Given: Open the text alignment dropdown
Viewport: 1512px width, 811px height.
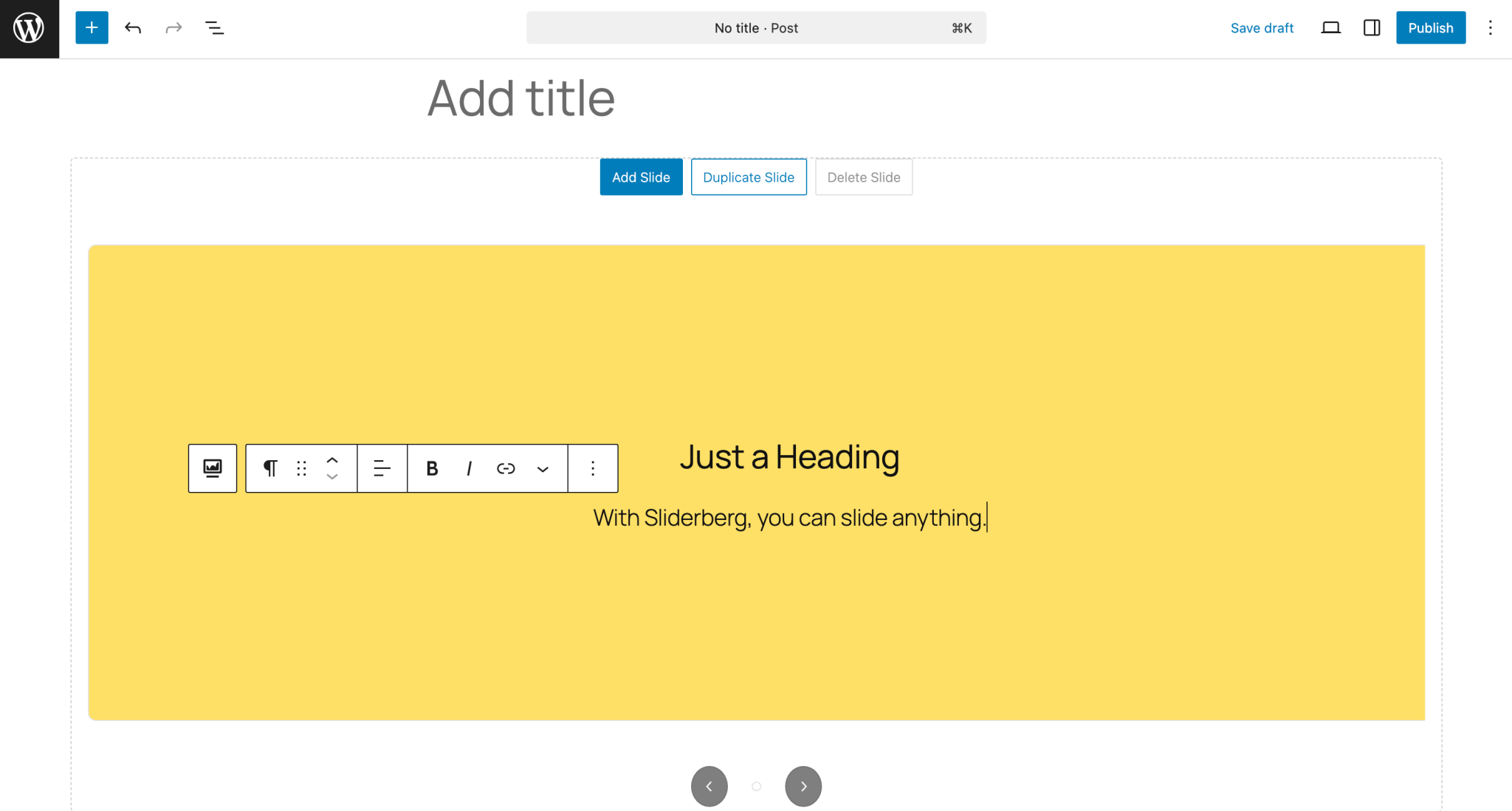Looking at the screenshot, I should [x=382, y=468].
